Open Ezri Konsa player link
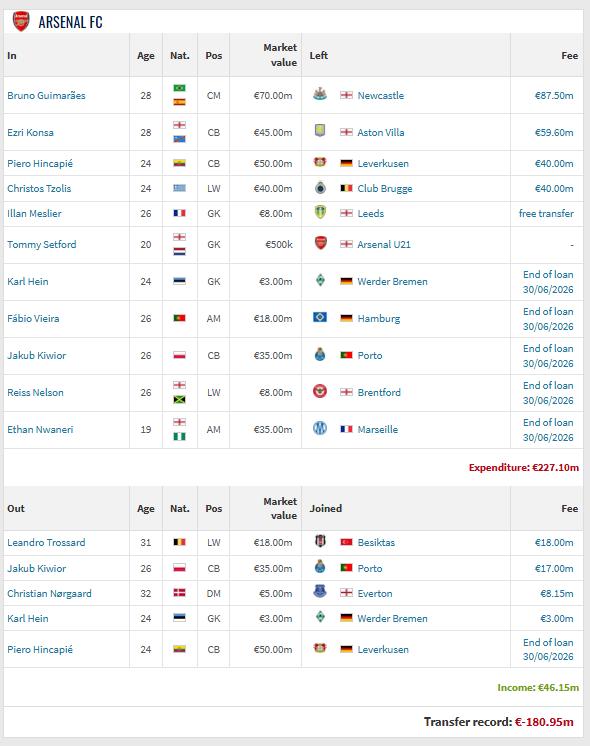 (30, 132)
